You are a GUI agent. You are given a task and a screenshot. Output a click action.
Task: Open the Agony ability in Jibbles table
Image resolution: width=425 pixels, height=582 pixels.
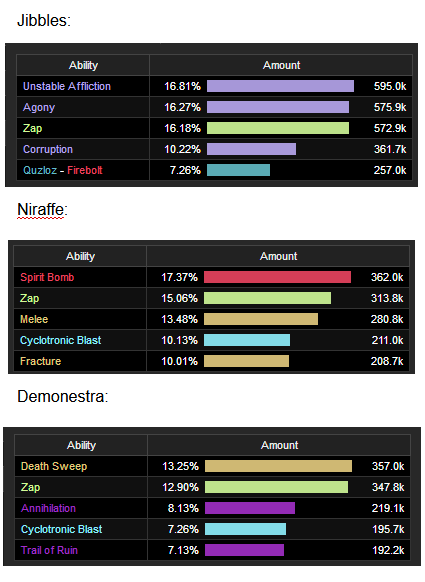tap(39, 107)
